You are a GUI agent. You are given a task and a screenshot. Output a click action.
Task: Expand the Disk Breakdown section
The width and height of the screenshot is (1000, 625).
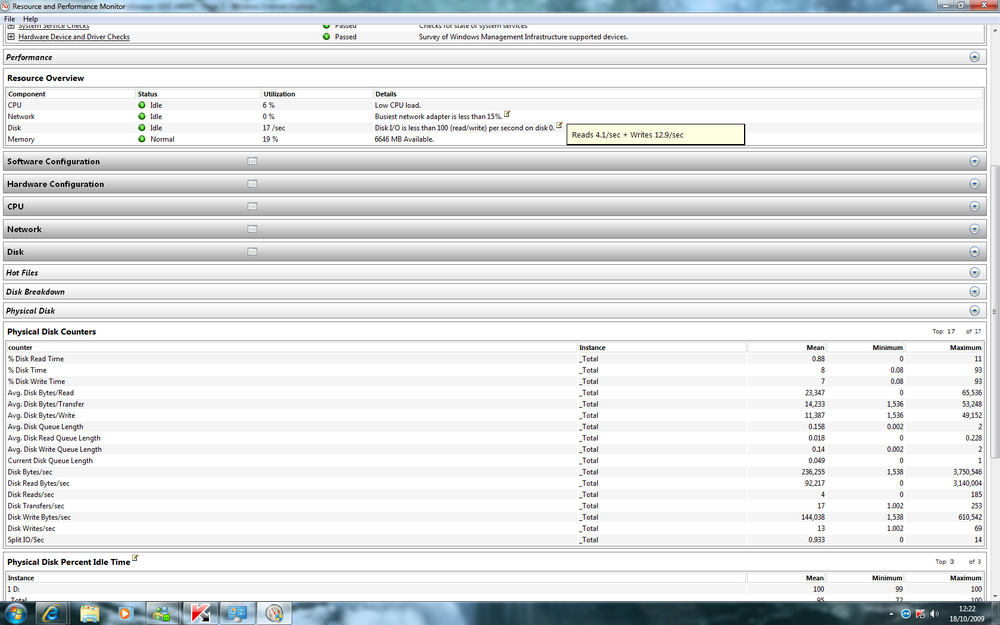coord(974,291)
